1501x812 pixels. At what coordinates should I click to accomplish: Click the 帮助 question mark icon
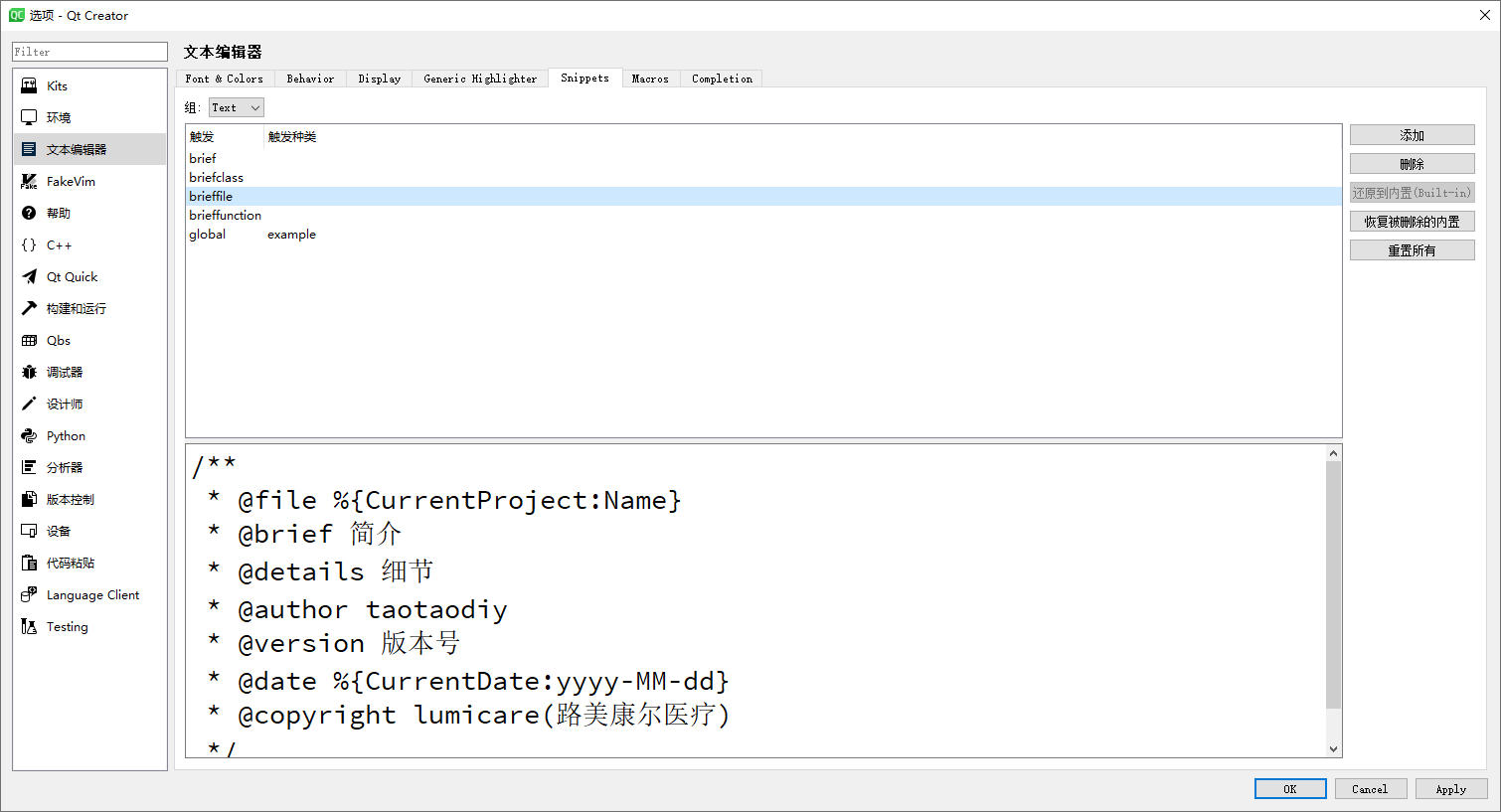(29, 213)
